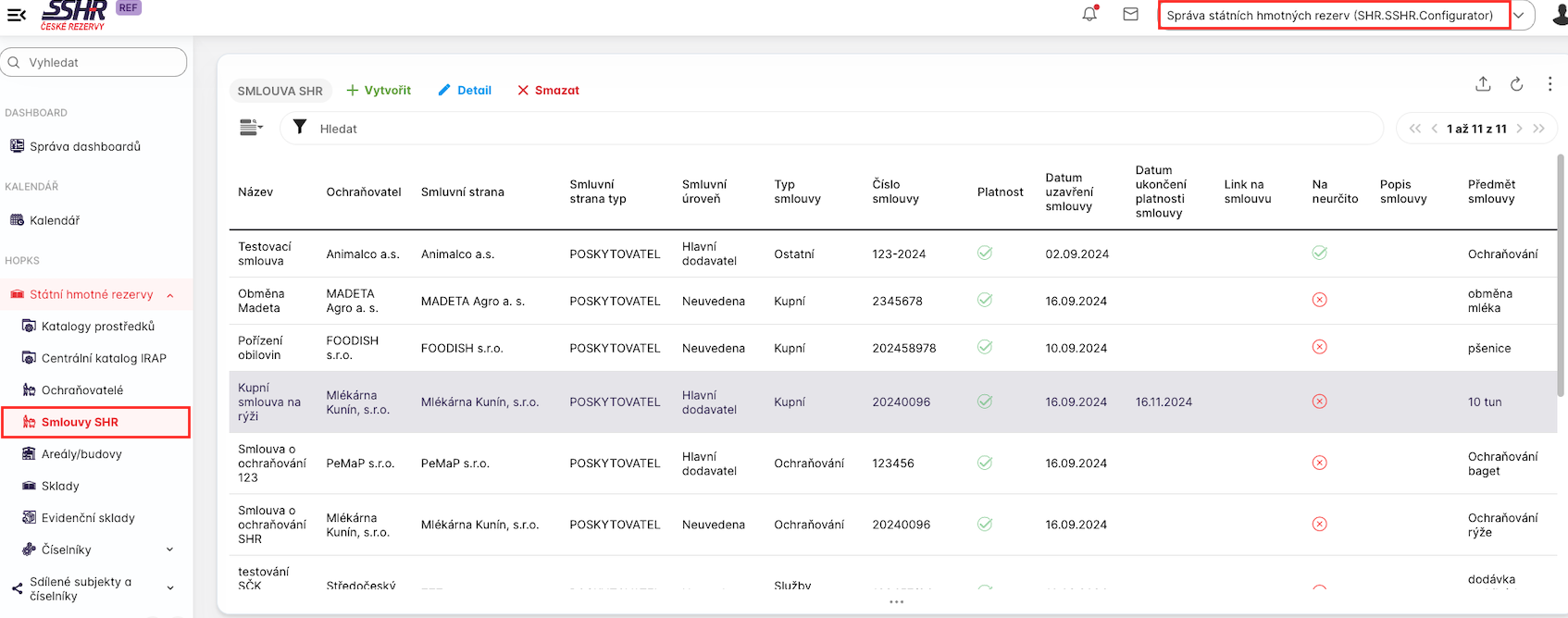
Task: Click the Vytvořit button
Action: 379,90
